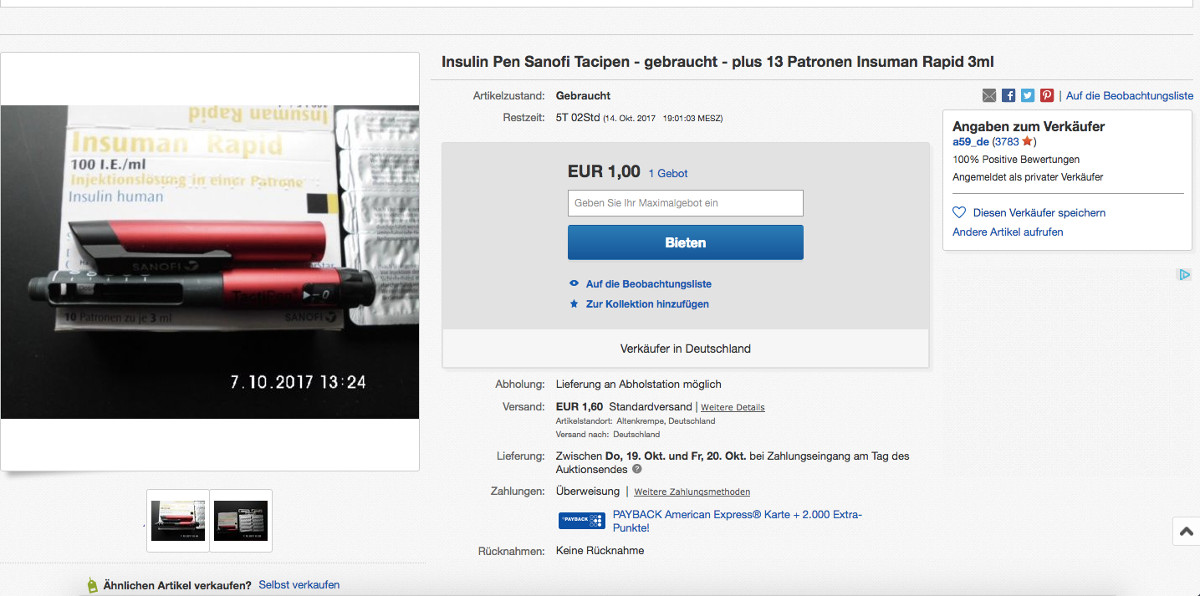Image resolution: width=1200 pixels, height=596 pixels.
Task: Open Andere Artikel aufrufen link
Action: pos(1008,231)
